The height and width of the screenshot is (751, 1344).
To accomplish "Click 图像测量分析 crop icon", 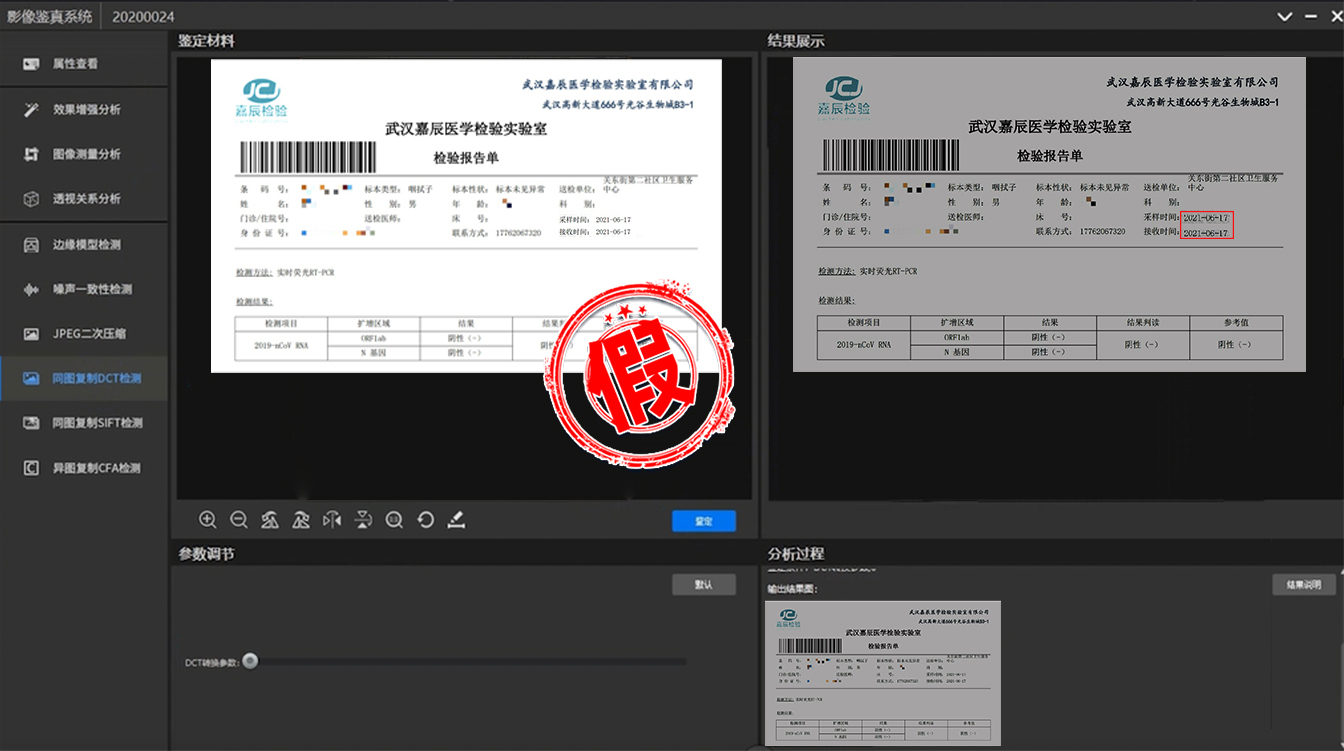I will (x=31, y=154).
